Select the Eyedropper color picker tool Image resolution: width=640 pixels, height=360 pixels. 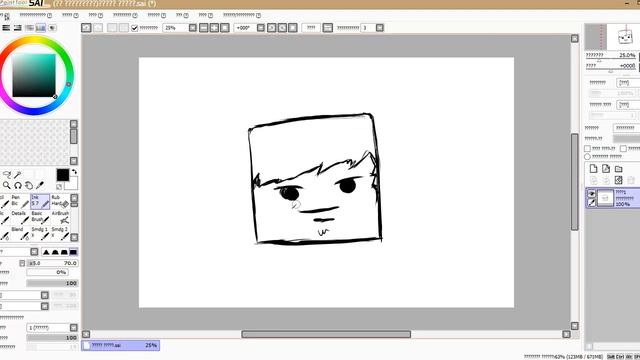(40, 185)
